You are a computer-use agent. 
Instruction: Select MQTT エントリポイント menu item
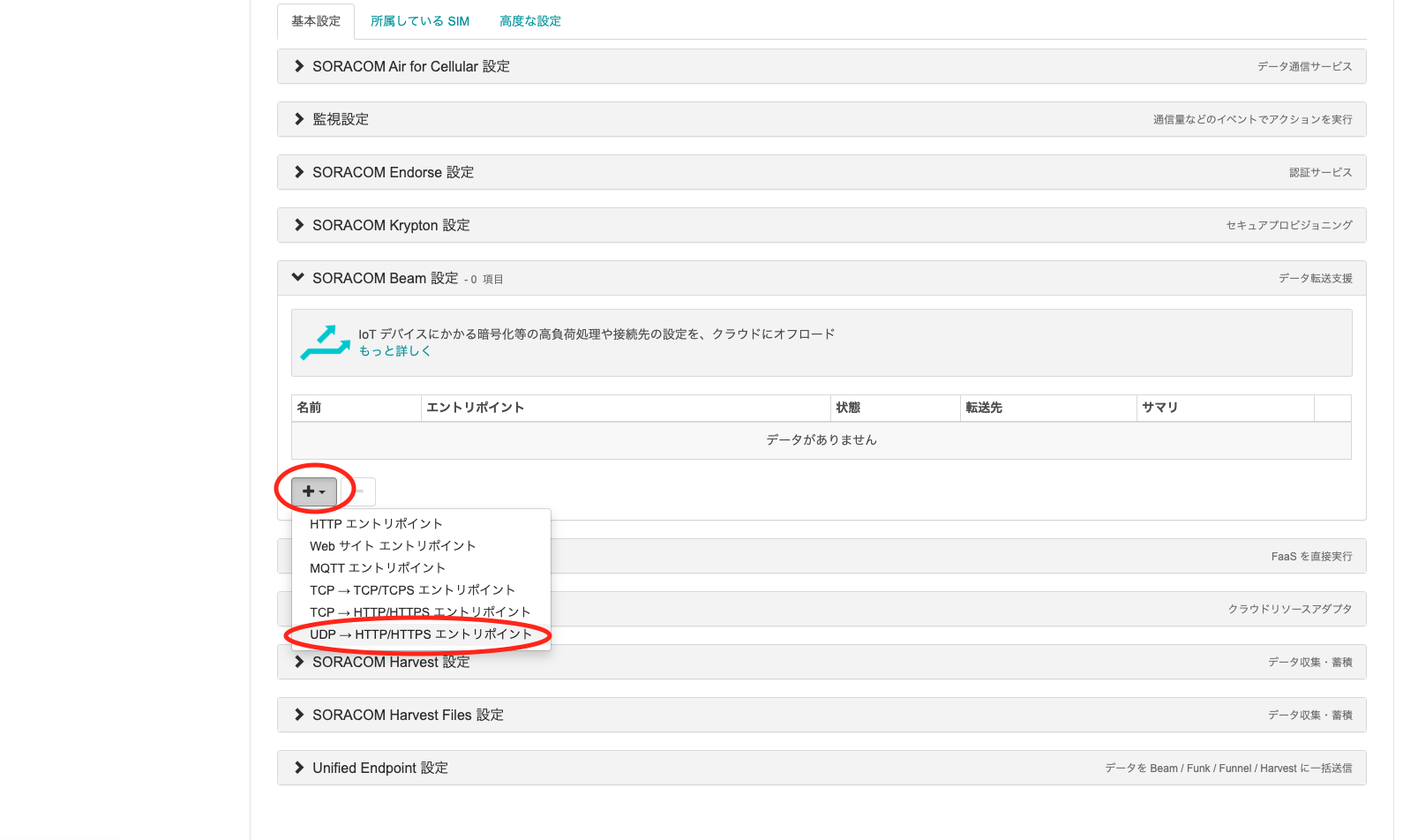click(x=421, y=568)
